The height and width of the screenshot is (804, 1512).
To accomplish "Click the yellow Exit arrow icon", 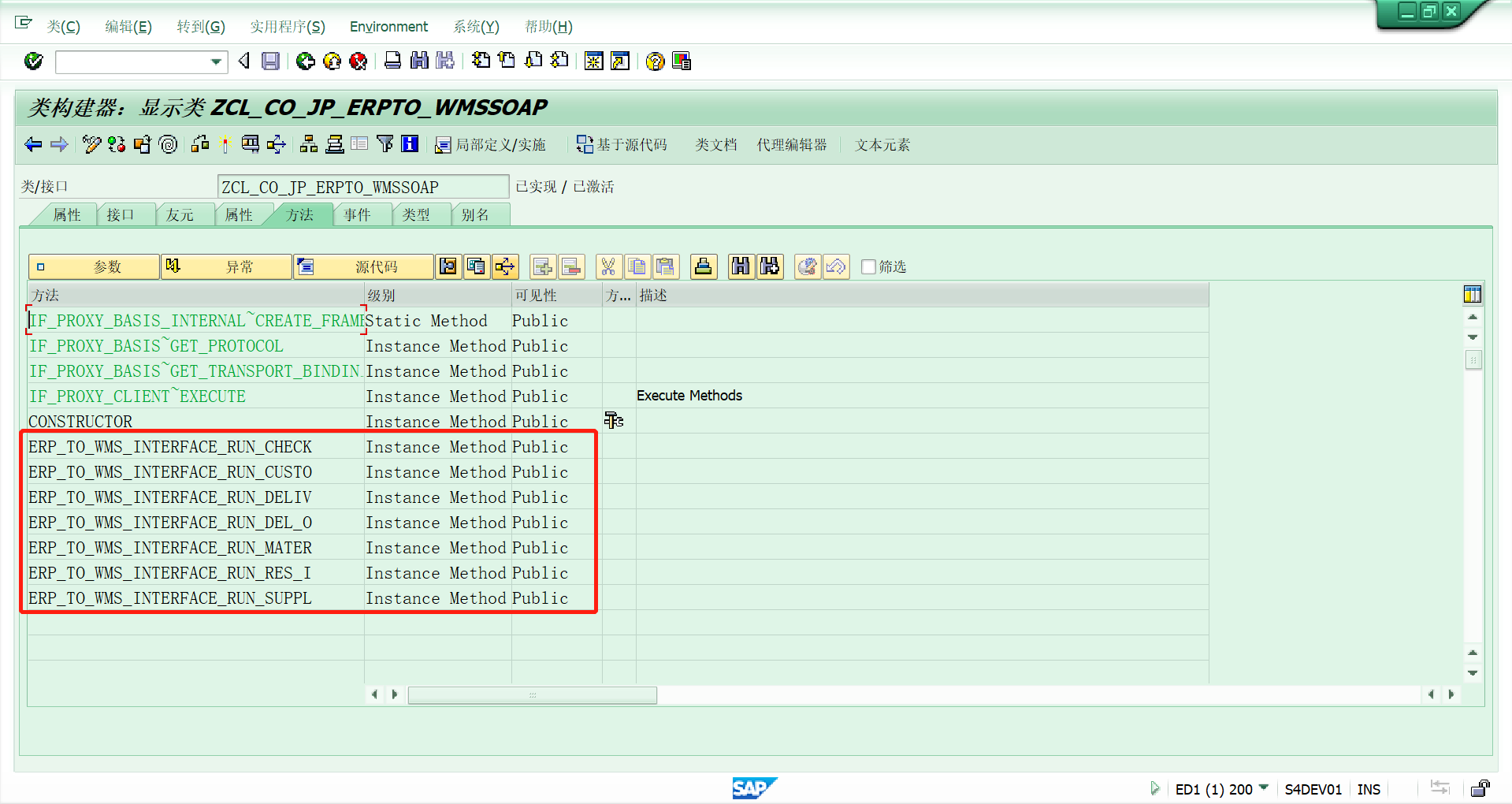I will [332, 61].
